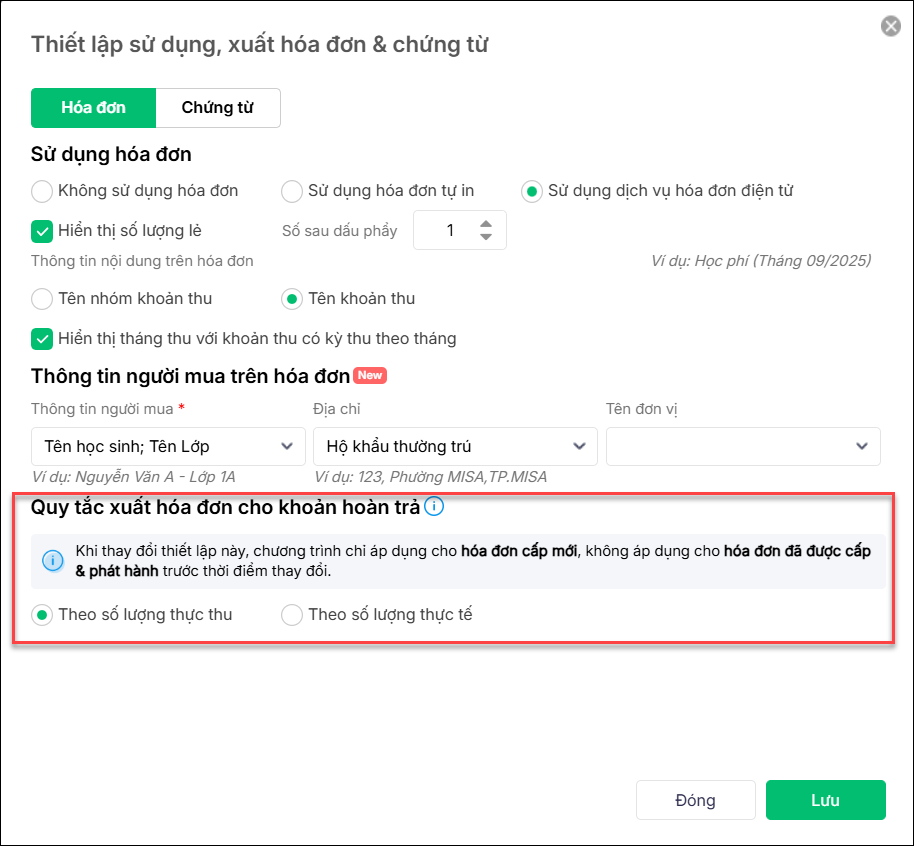914x846 pixels.
Task: Click the "Đóng" button
Action: tap(695, 800)
